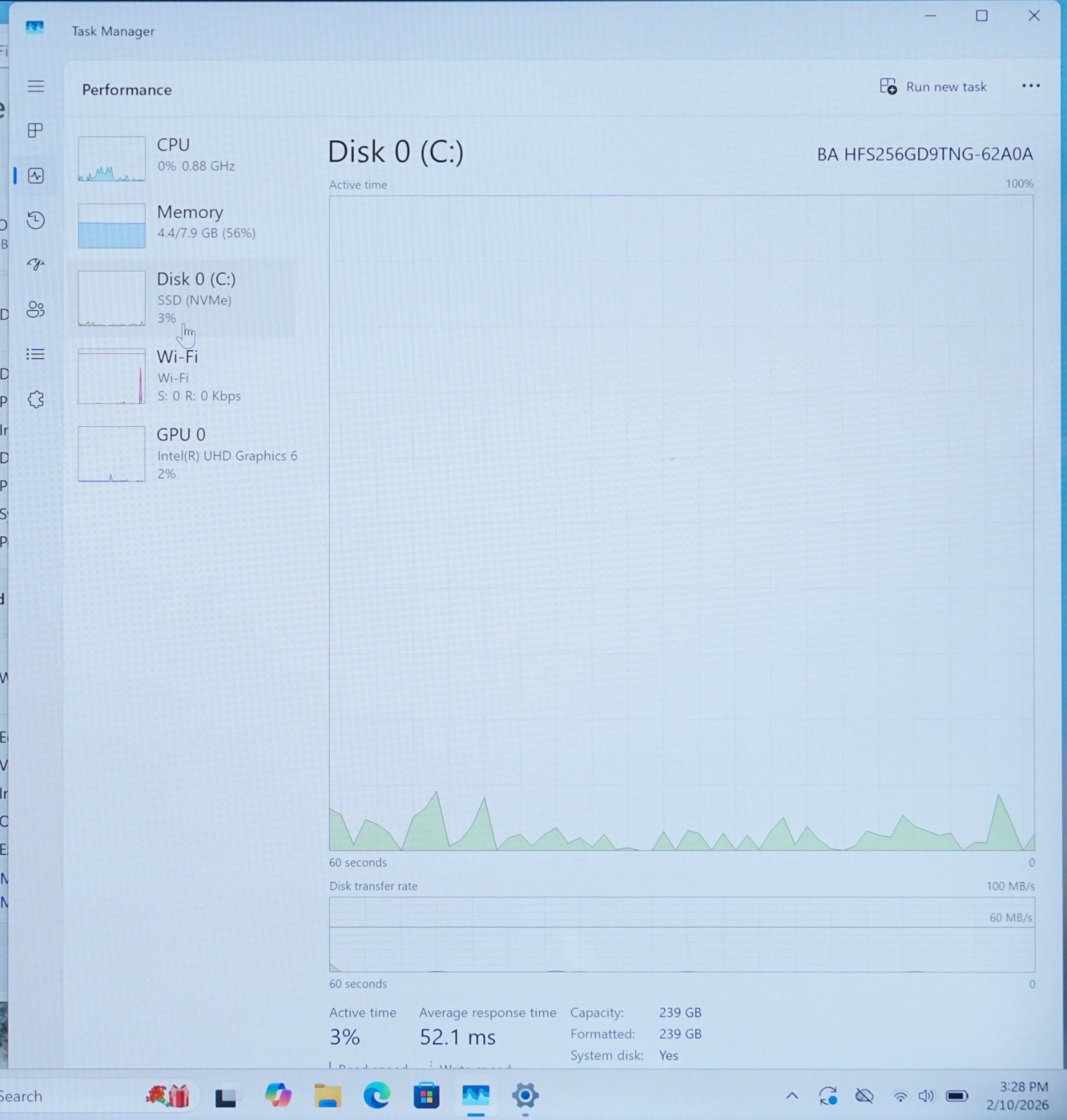Screen dimensions: 1067x1120
Task: Click the Task Manager title bar icon
Action: [x=34, y=27]
